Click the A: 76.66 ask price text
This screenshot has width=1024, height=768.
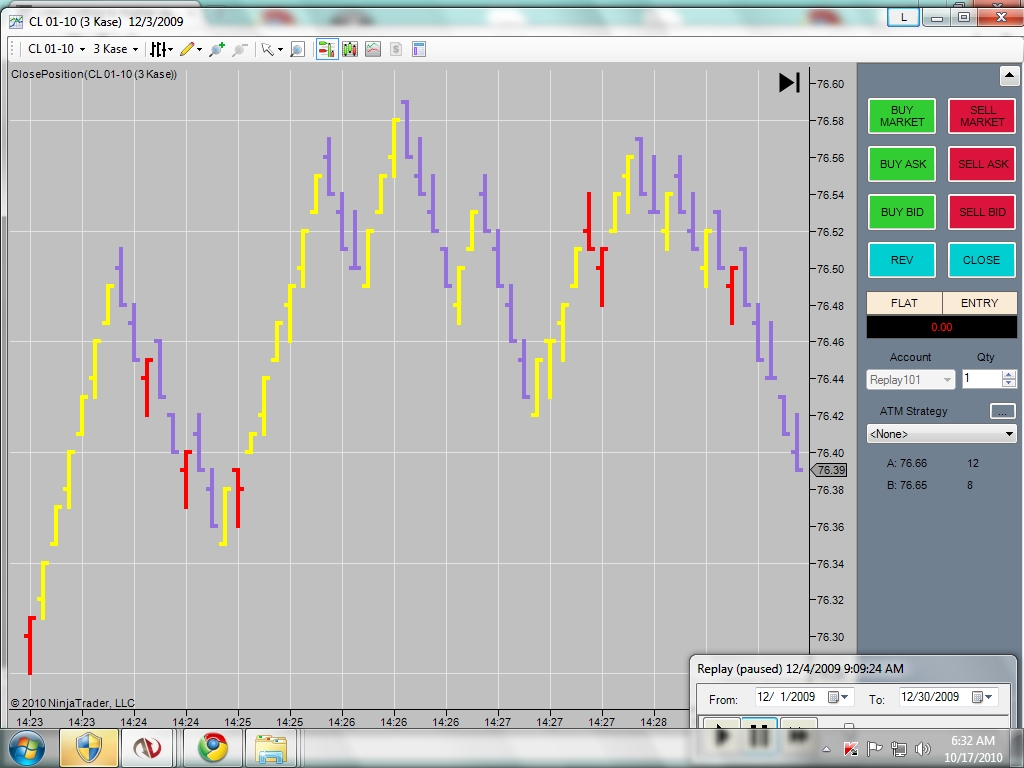[x=906, y=463]
